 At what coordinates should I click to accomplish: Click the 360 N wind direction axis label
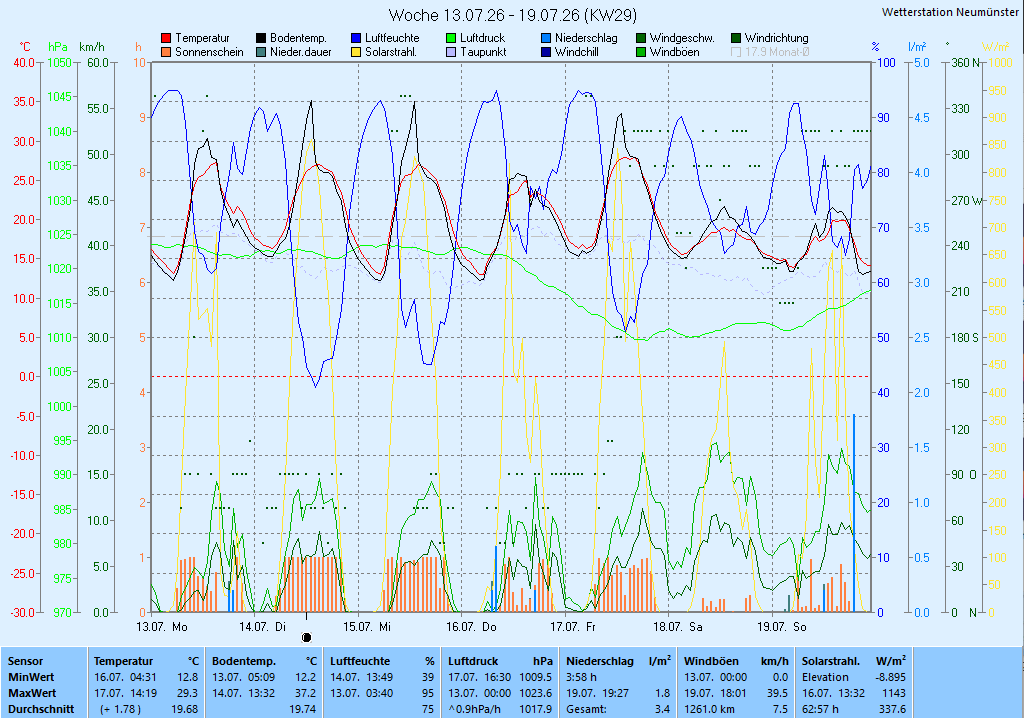click(967, 63)
